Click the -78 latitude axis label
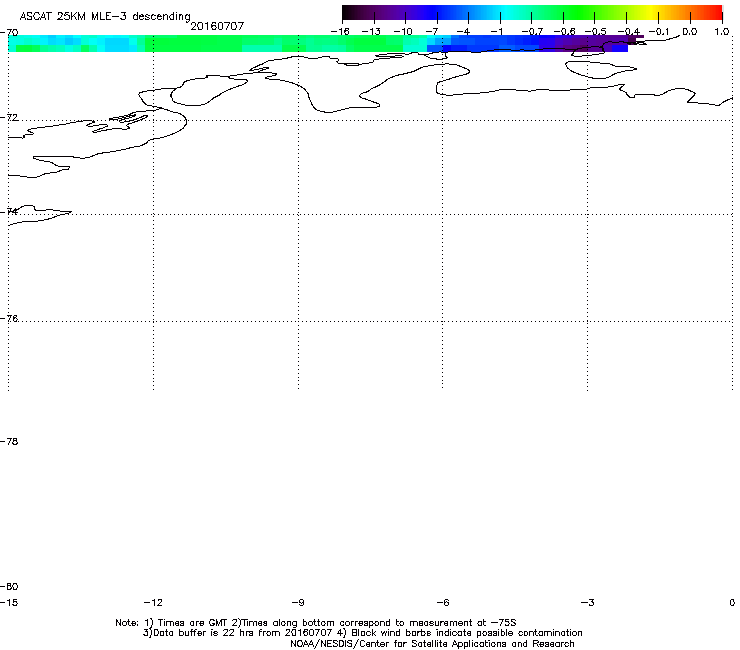The height and width of the screenshot is (650, 740). tap(9, 441)
